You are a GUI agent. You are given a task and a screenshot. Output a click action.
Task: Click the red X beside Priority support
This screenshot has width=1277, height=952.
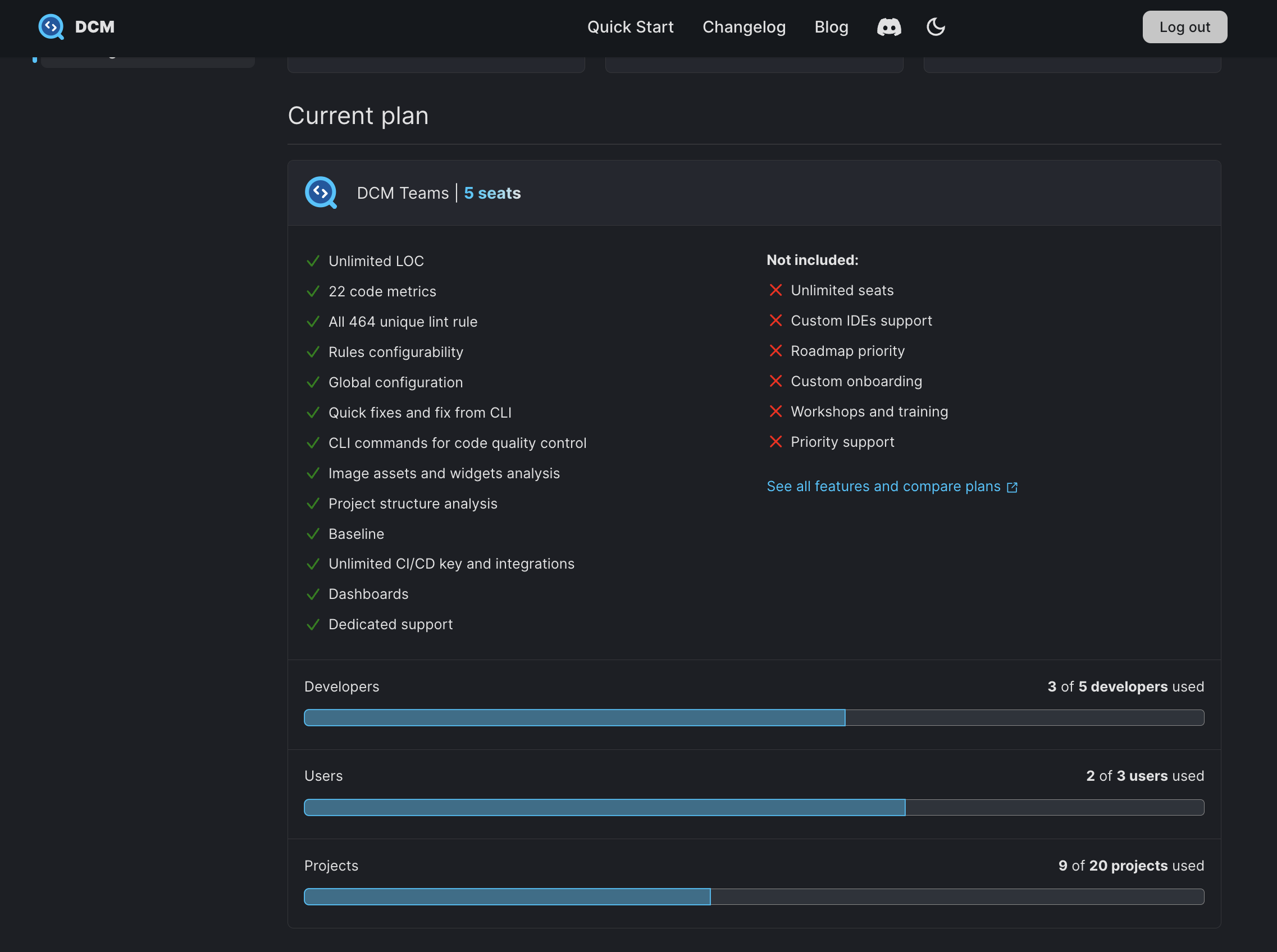(x=776, y=441)
